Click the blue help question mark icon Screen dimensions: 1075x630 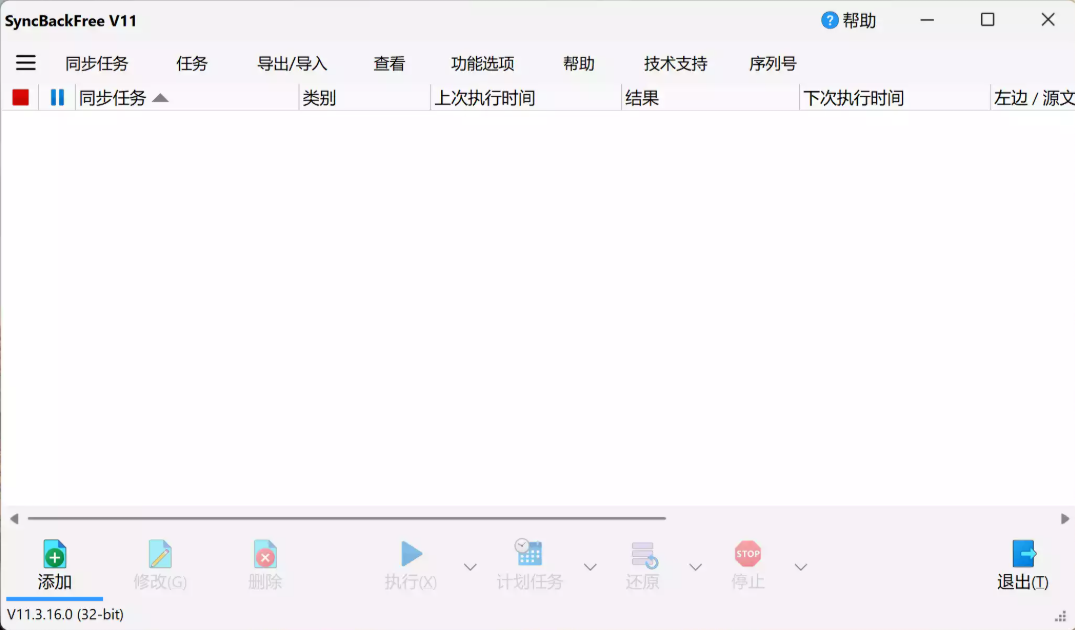(x=827, y=19)
